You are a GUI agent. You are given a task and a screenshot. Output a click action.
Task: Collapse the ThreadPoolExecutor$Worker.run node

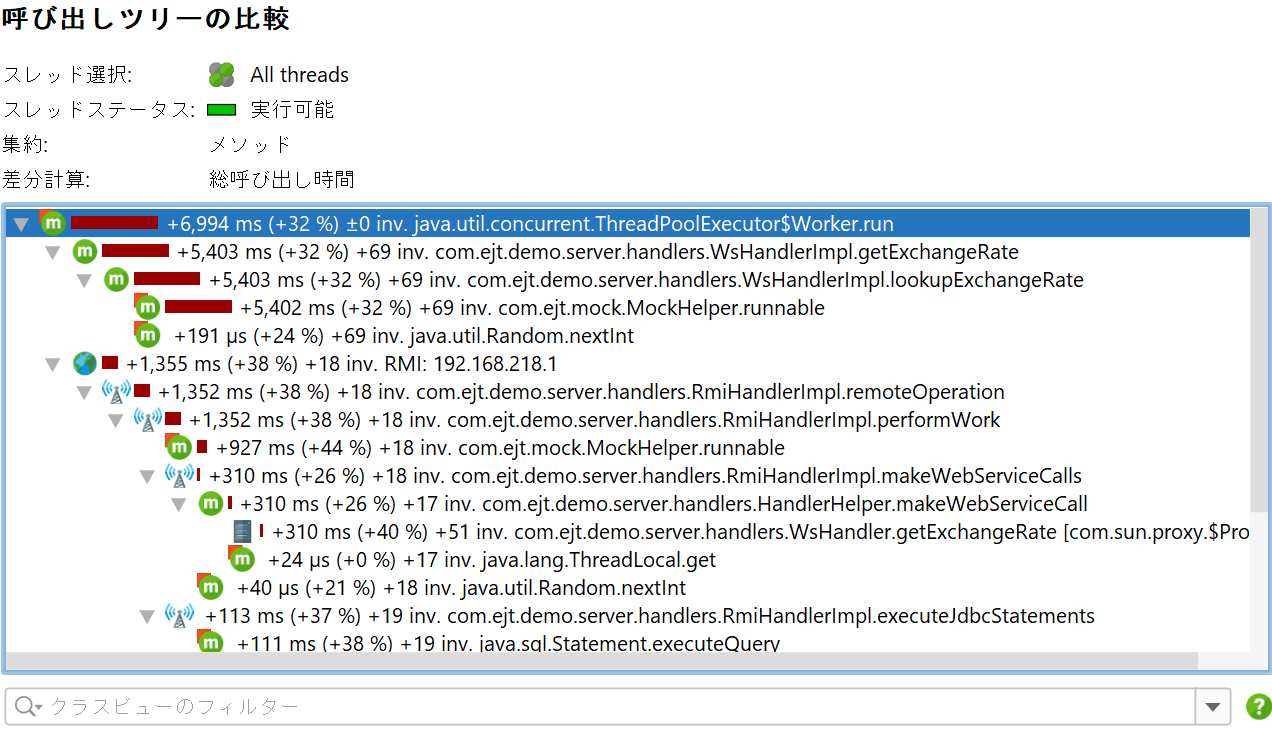pyautogui.click(x=21, y=225)
